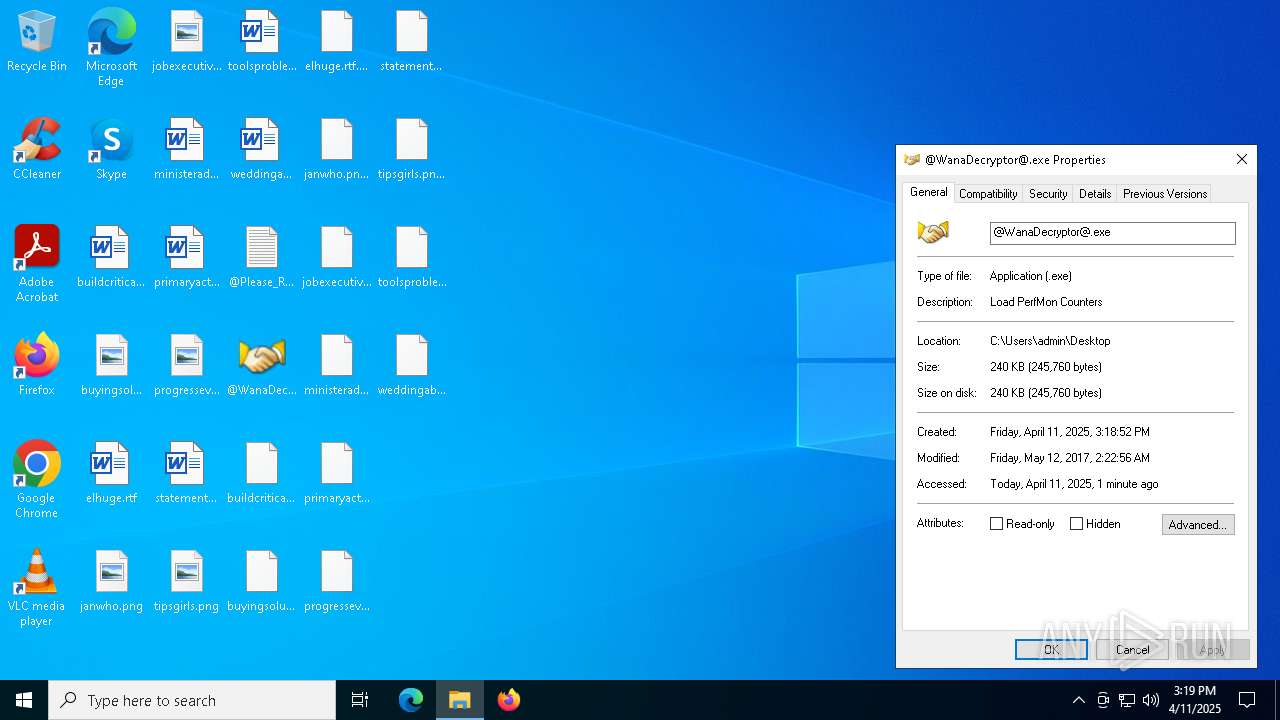Screen dimensions: 1280x720
Task: Launch Edge from the taskbar
Action: (411, 700)
